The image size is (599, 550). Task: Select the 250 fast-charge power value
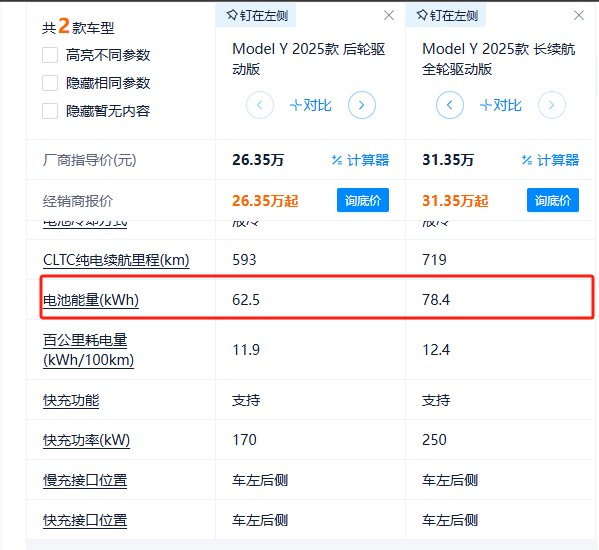point(434,440)
